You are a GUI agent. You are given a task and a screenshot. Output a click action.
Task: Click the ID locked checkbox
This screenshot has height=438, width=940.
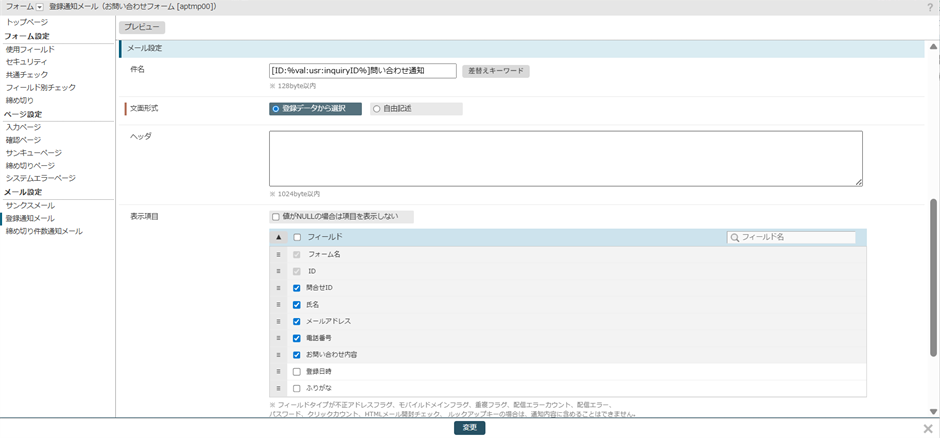pos(297,271)
